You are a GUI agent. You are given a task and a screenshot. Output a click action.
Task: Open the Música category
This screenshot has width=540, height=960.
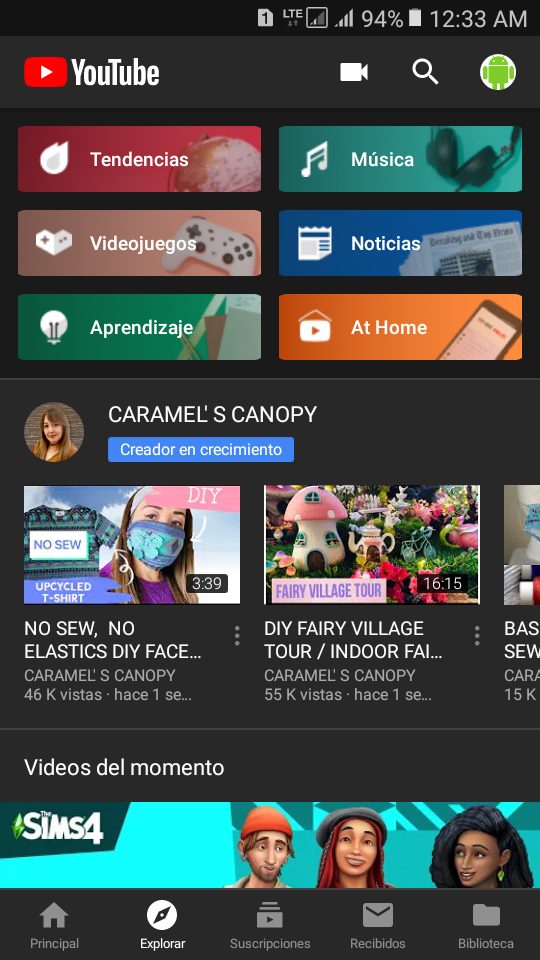(400, 159)
